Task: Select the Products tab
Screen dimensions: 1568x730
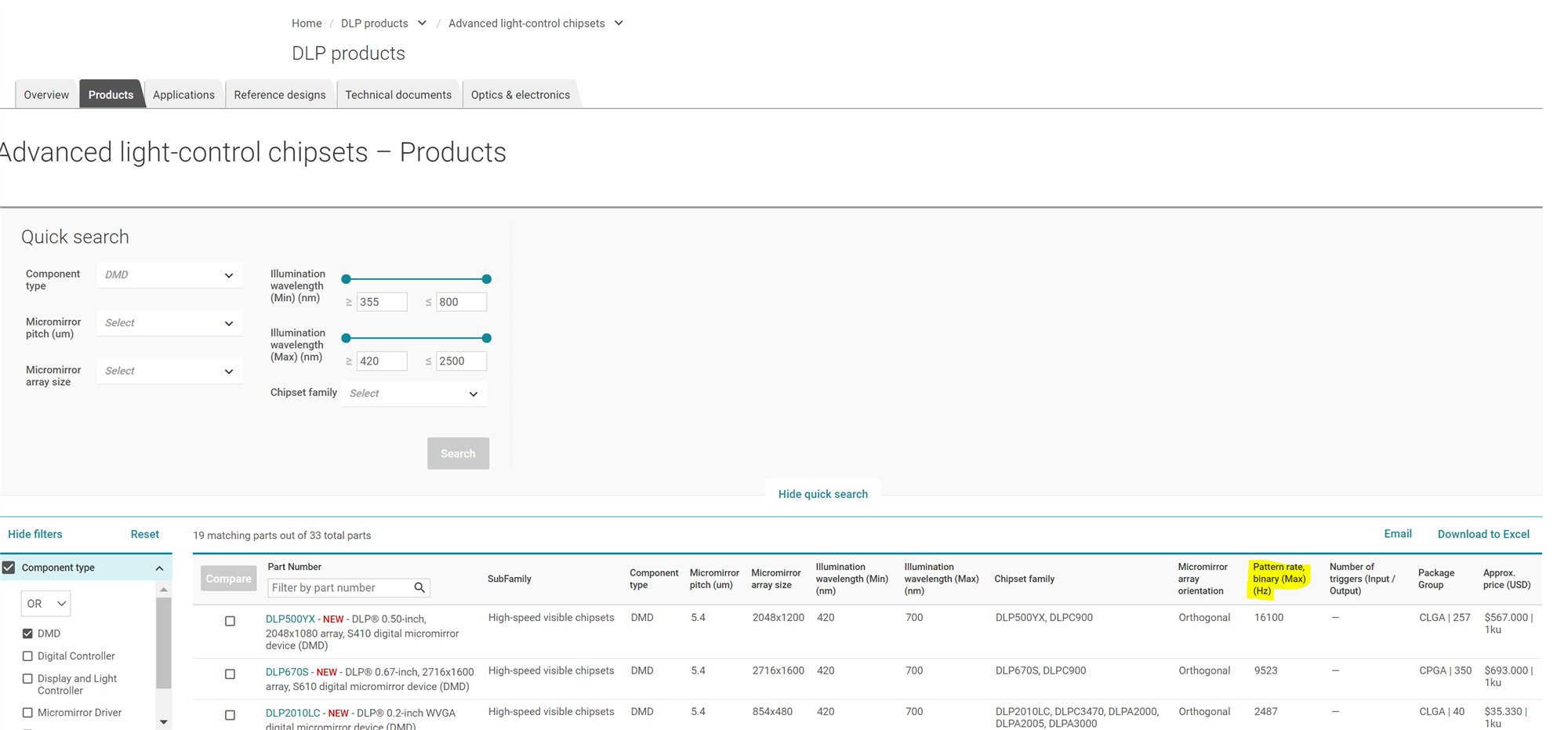Action: [x=111, y=94]
